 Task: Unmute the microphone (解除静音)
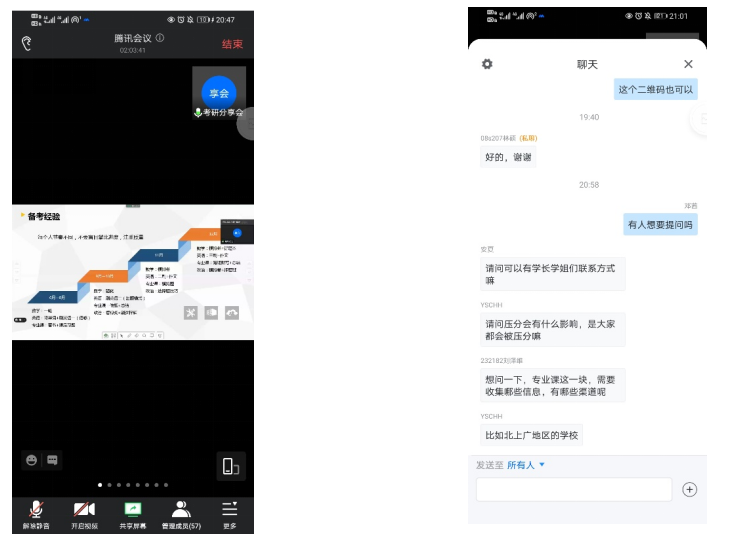click(36, 513)
